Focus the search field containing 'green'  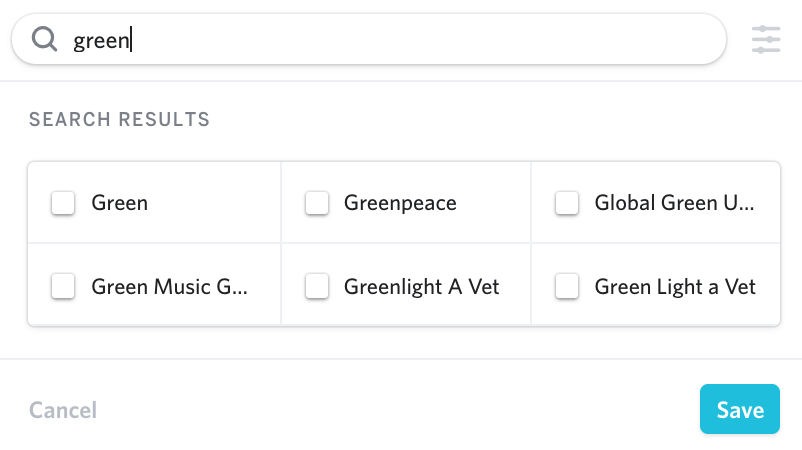[369, 39]
